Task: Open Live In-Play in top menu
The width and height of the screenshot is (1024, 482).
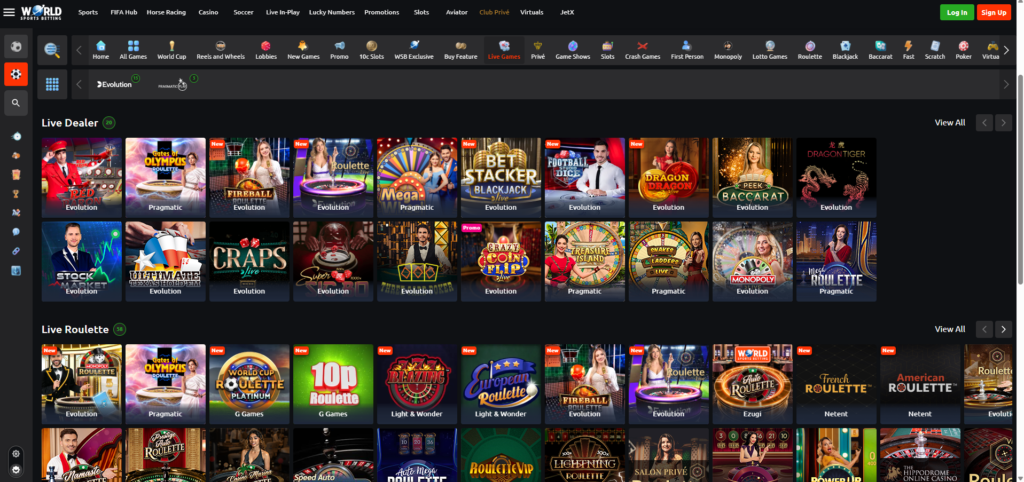Action: point(283,12)
